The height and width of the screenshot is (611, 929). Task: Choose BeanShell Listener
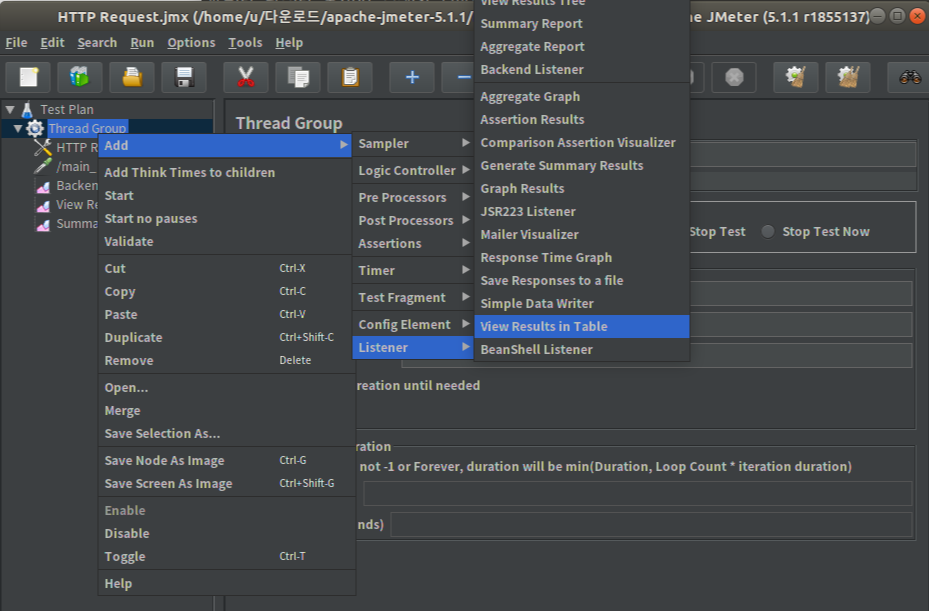[582, 350]
